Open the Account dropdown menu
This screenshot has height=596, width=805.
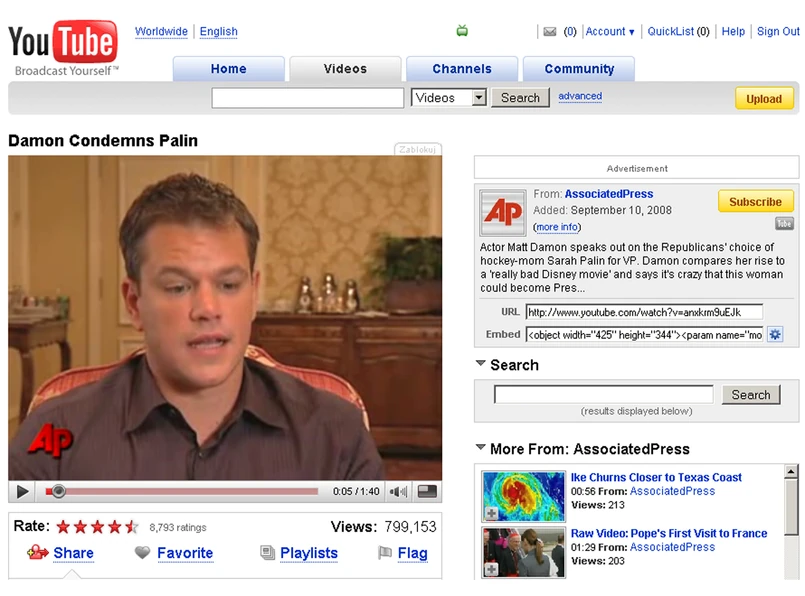[610, 32]
